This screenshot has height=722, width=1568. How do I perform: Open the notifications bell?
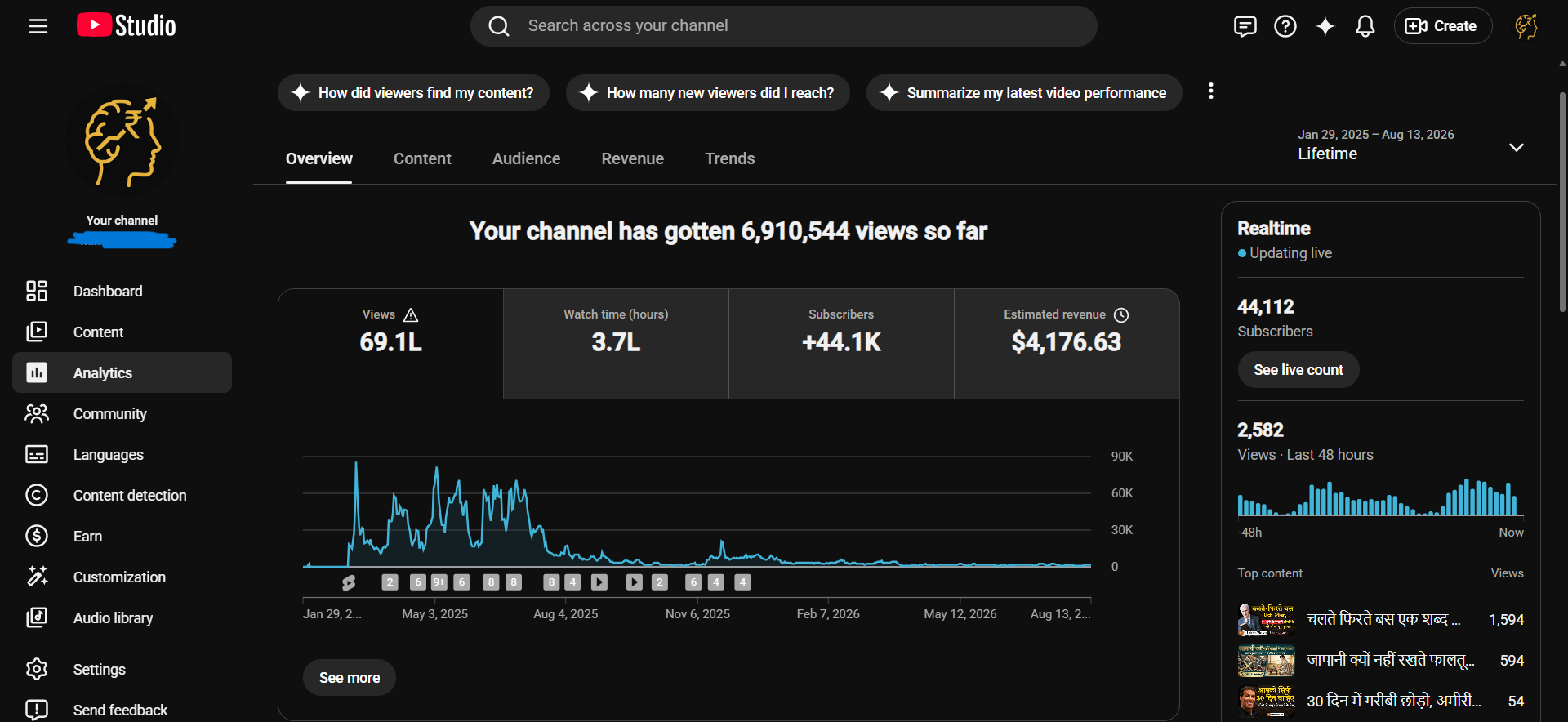1365,26
